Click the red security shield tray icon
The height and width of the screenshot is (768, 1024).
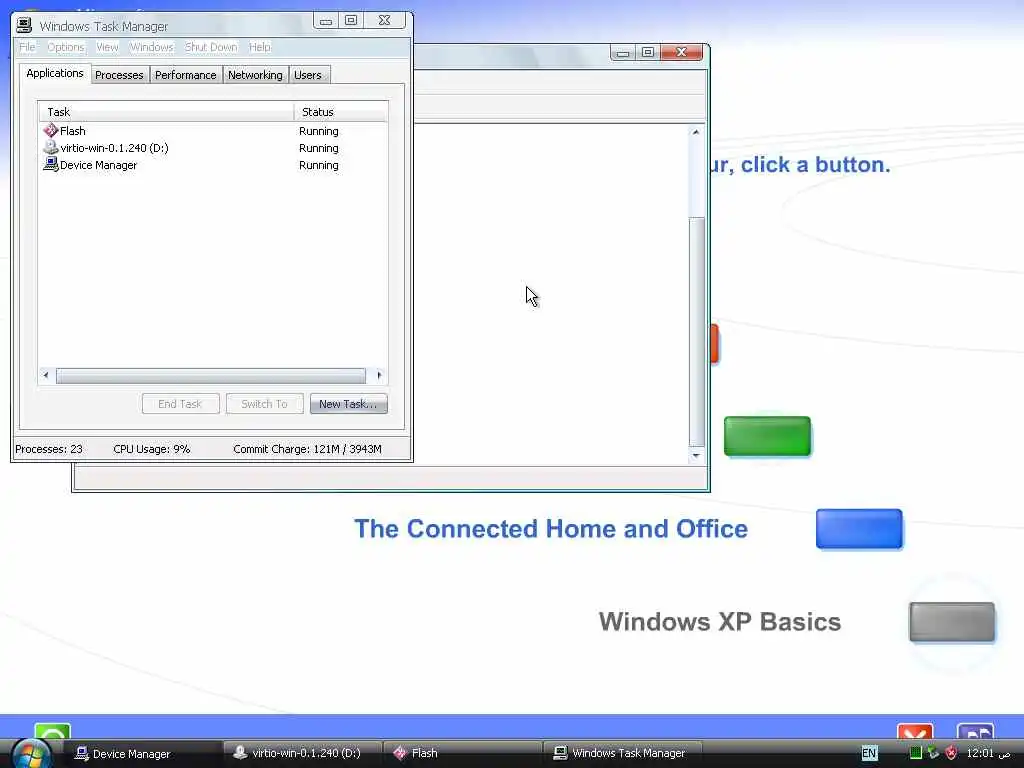[952, 753]
